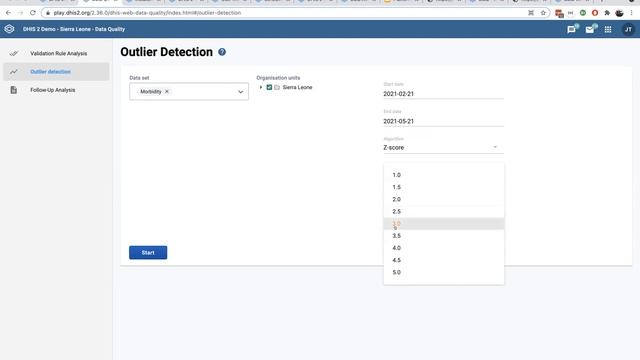The height and width of the screenshot is (360, 640).
Task: Select threshold 5.0 from the list
Action: 444,272
